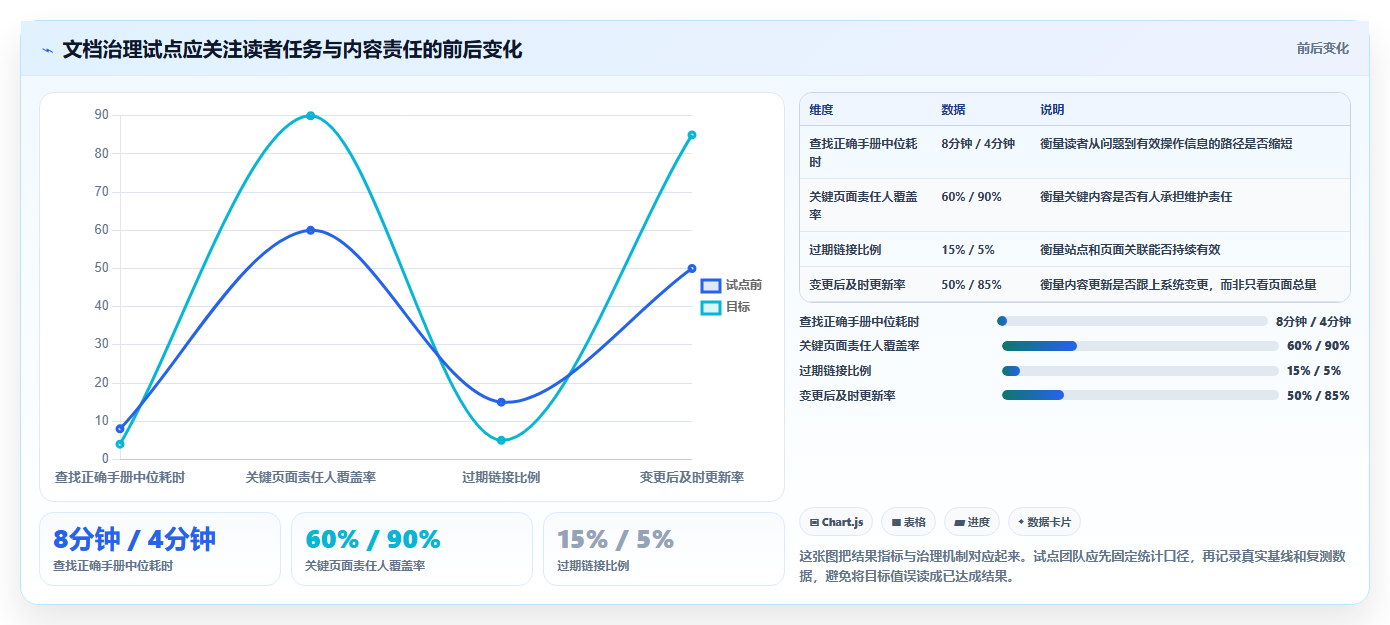
Task: Click y-axis tick label 90
Action: [102, 115]
